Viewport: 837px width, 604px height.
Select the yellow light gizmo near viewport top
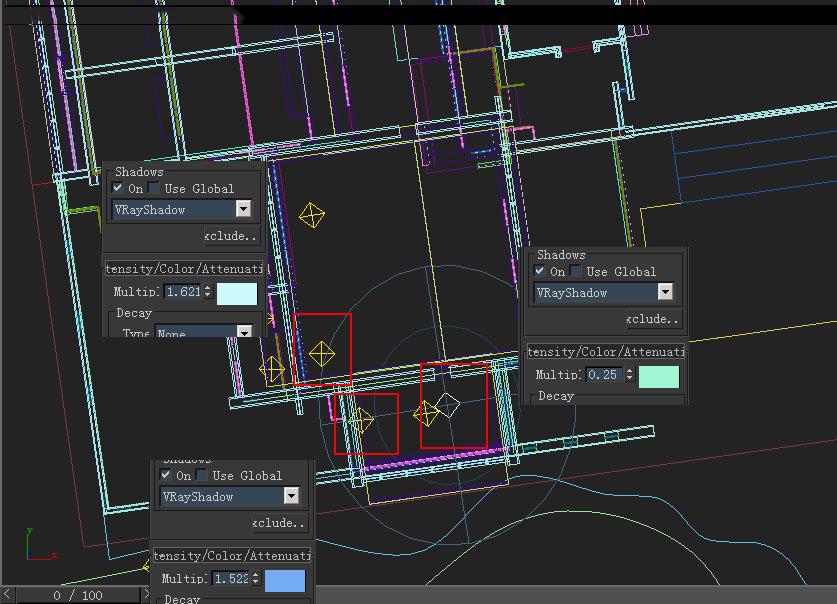coord(312,215)
